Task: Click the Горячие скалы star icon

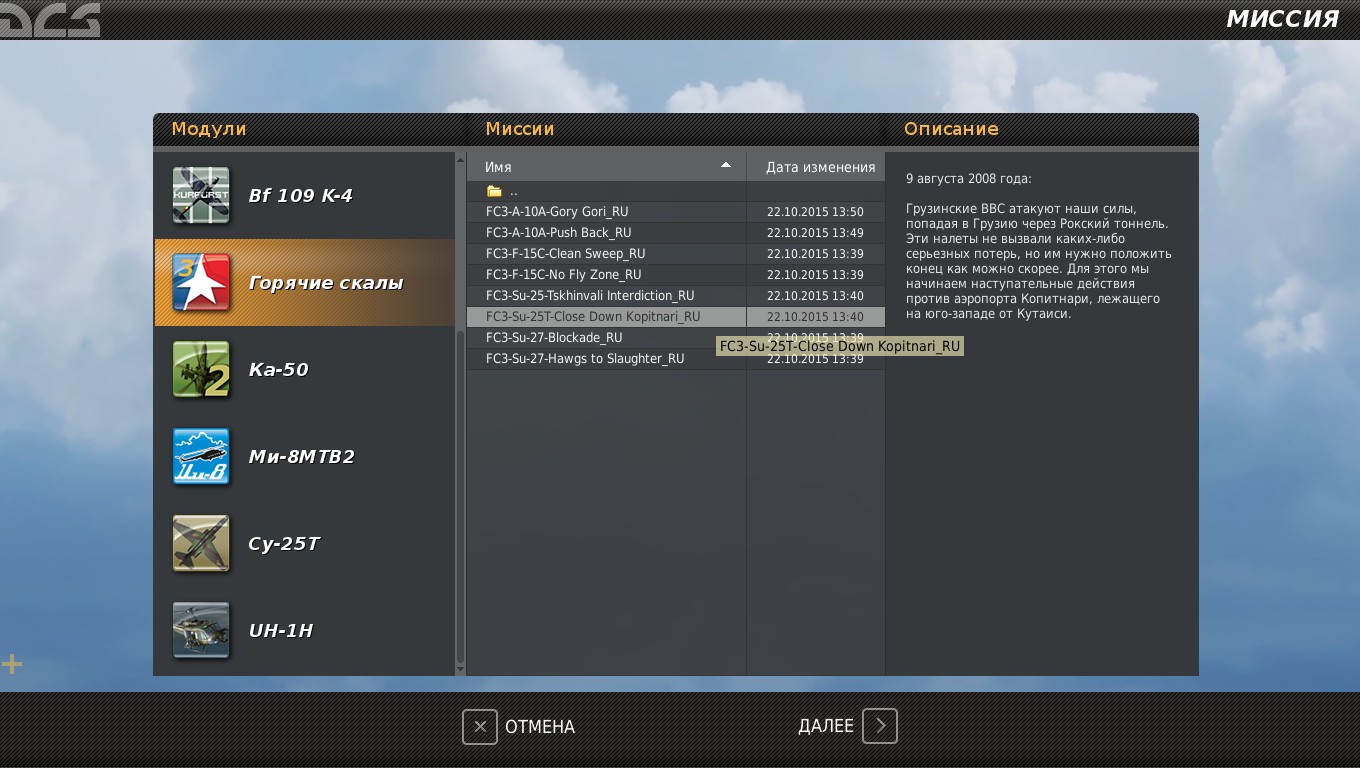Action: (201, 283)
